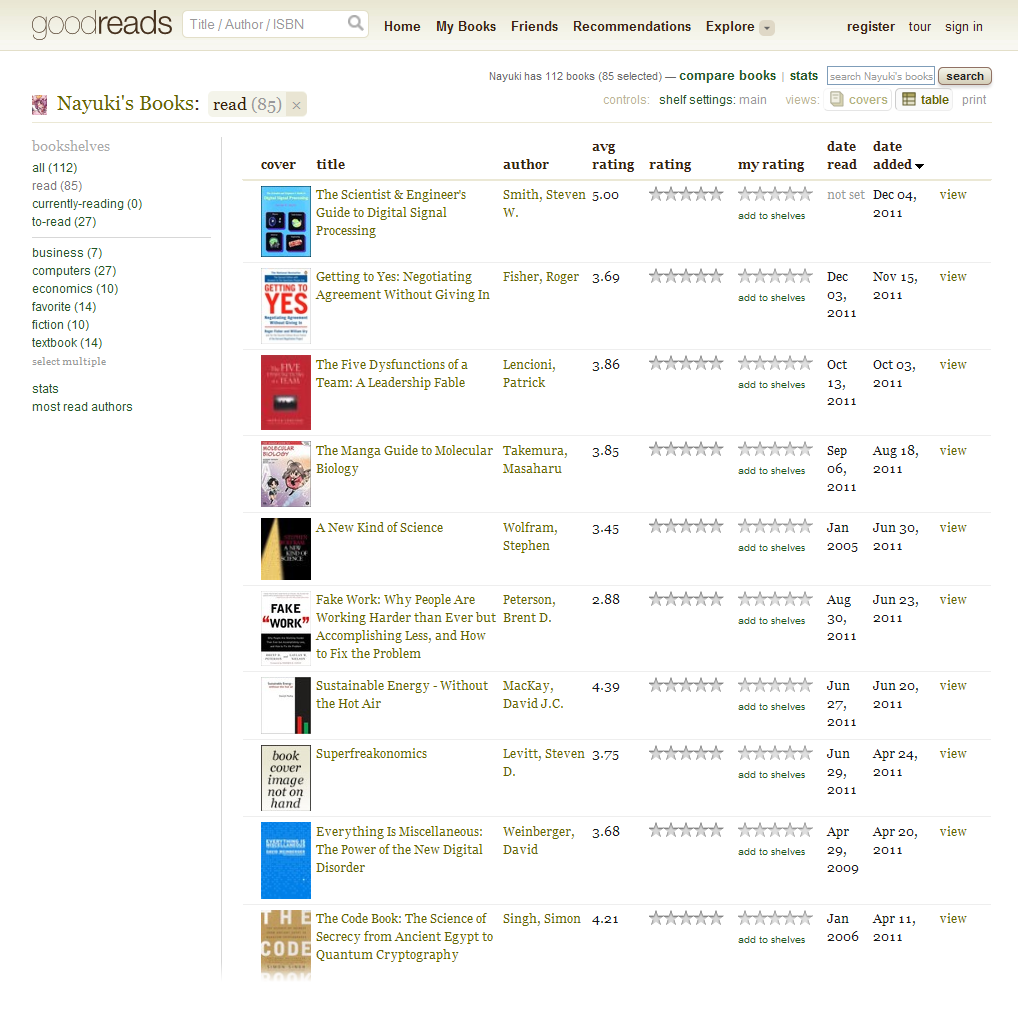The width and height of the screenshot is (1018, 1018).
Task: Open A New Kind of Science cover
Action: [x=286, y=549]
